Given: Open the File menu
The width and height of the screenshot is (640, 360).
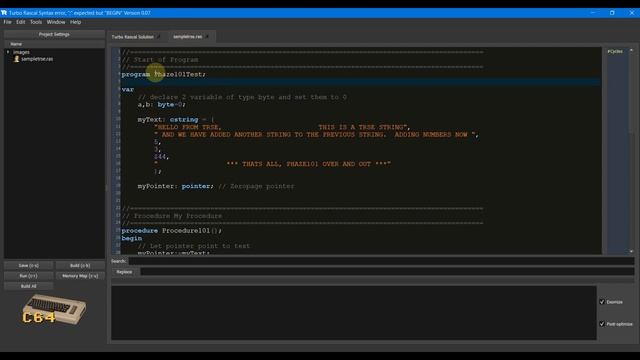Looking at the screenshot, I should [x=7, y=22].
